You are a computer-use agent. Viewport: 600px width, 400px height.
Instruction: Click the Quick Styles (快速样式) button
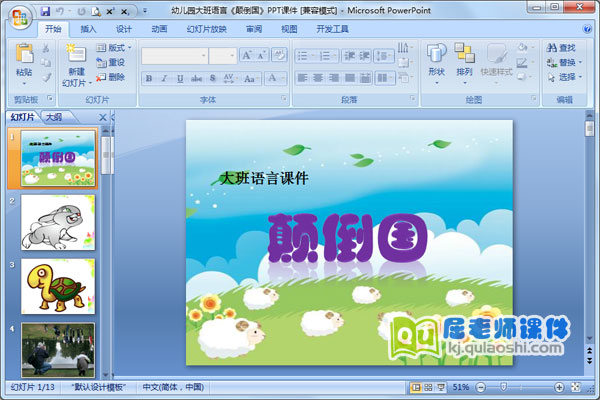[496, 63]
